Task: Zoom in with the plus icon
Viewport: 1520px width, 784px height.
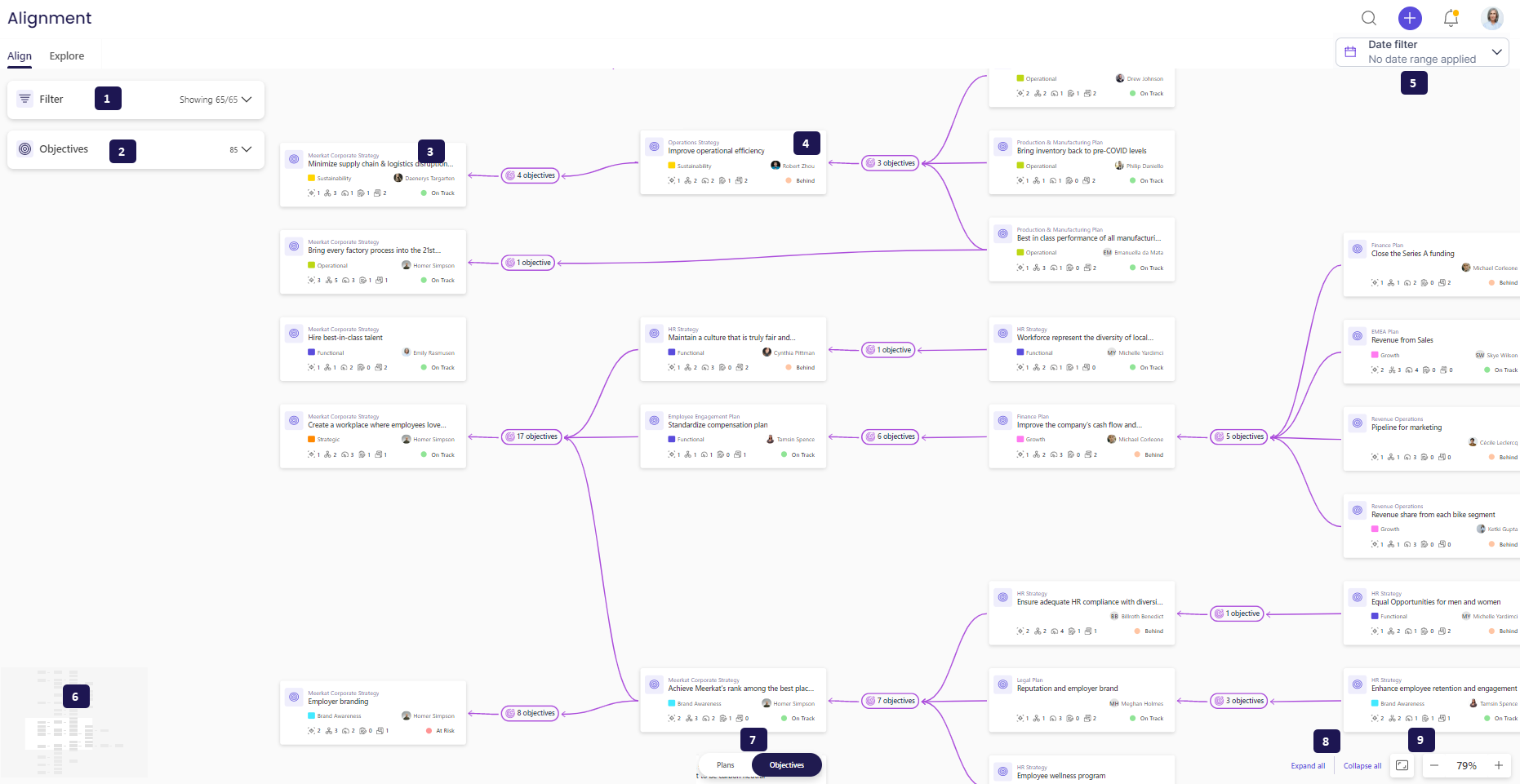Action: coord(1499,765)
